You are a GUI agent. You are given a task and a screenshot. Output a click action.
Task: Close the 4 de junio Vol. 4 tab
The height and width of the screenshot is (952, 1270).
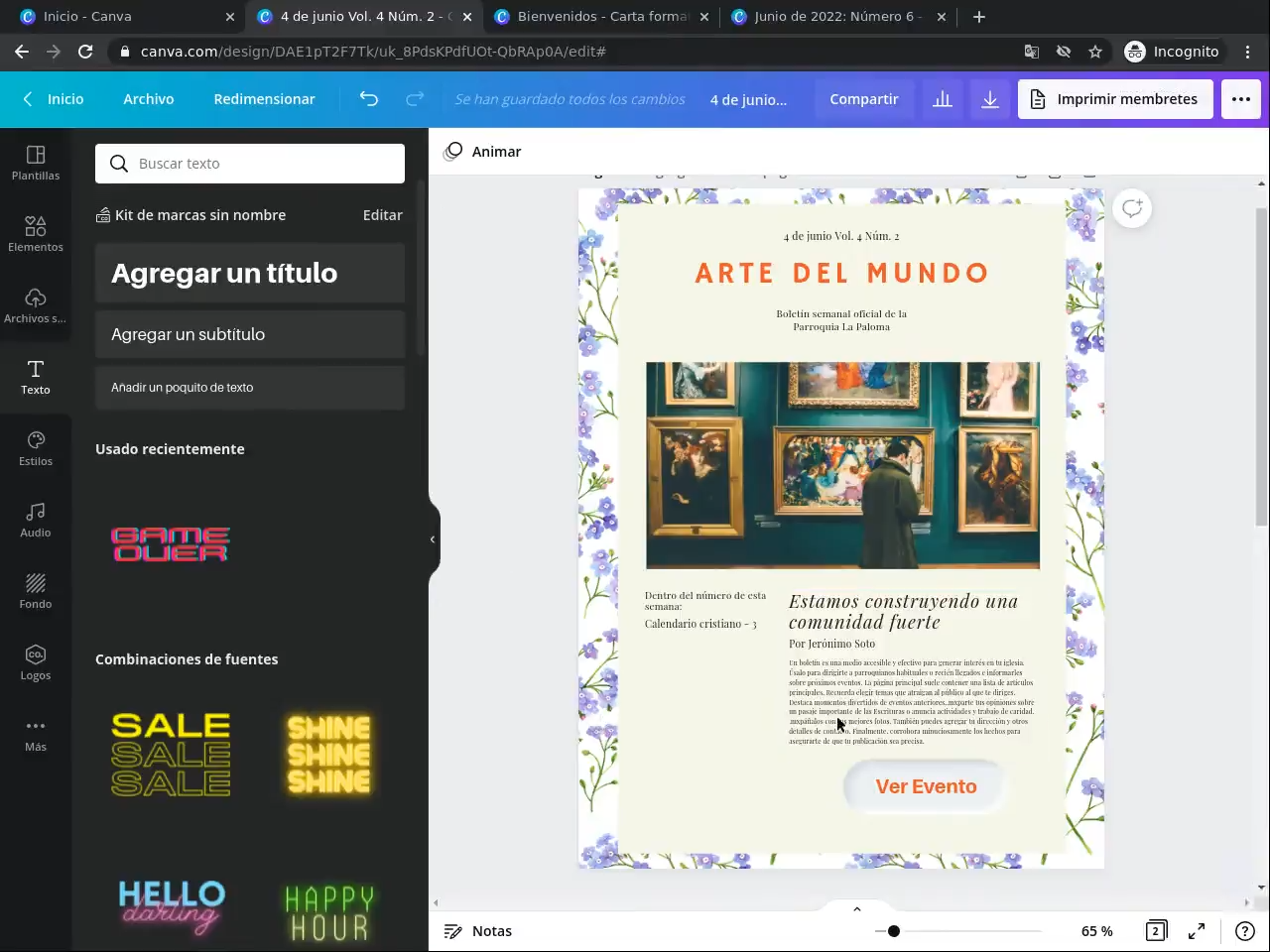467,17
